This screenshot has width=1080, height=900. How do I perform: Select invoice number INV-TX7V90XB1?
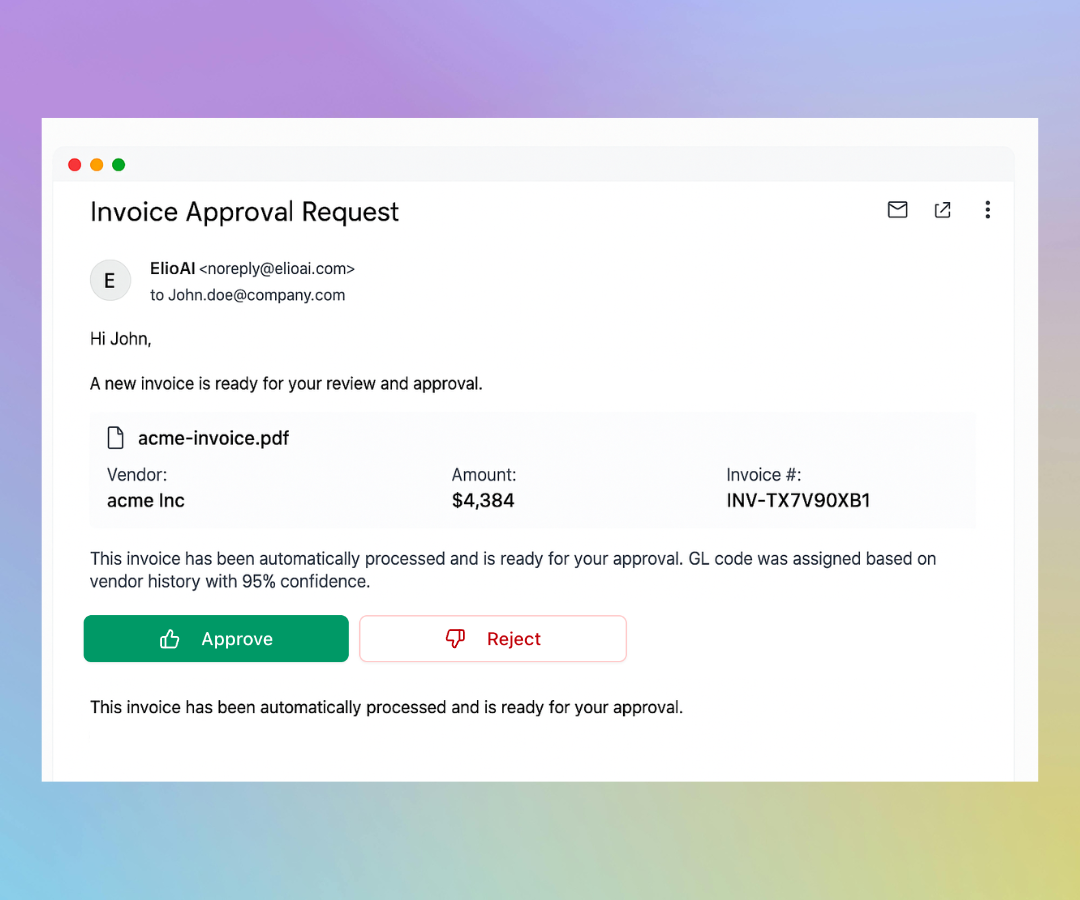pyautogui.click(x=798, y=501)
